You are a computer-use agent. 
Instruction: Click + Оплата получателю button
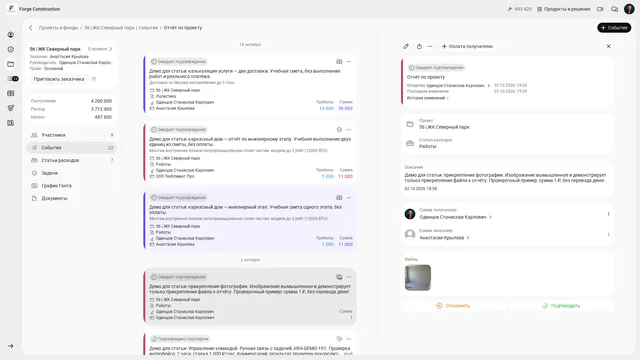click(x=467, y=47)
